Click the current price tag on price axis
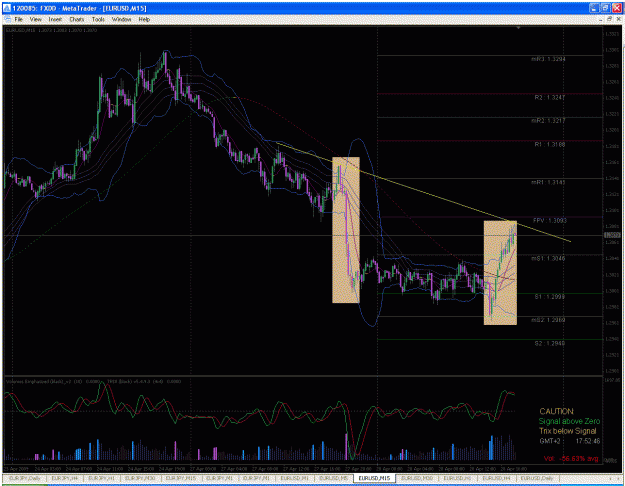The height and width of the screenshot is (486, 625). [x=613, y=235]
